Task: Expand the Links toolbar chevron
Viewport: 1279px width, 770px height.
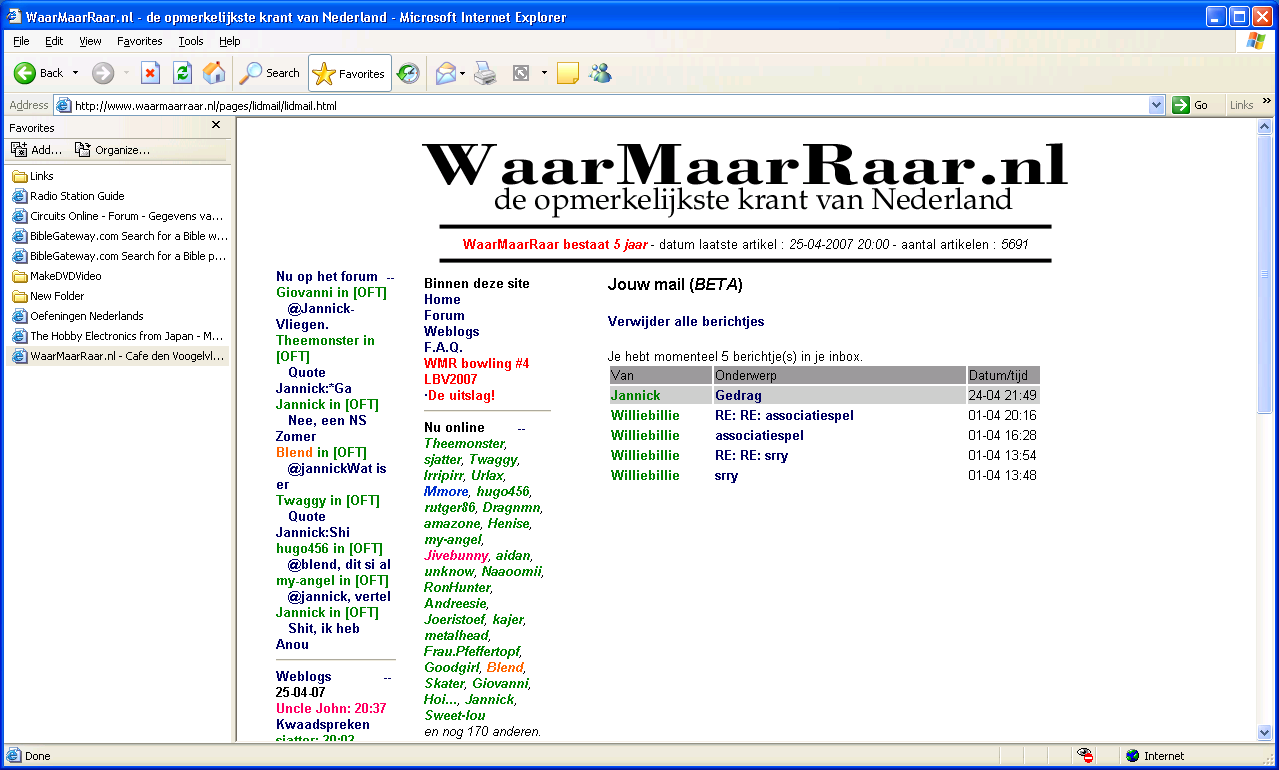Action: point(1267,102)
